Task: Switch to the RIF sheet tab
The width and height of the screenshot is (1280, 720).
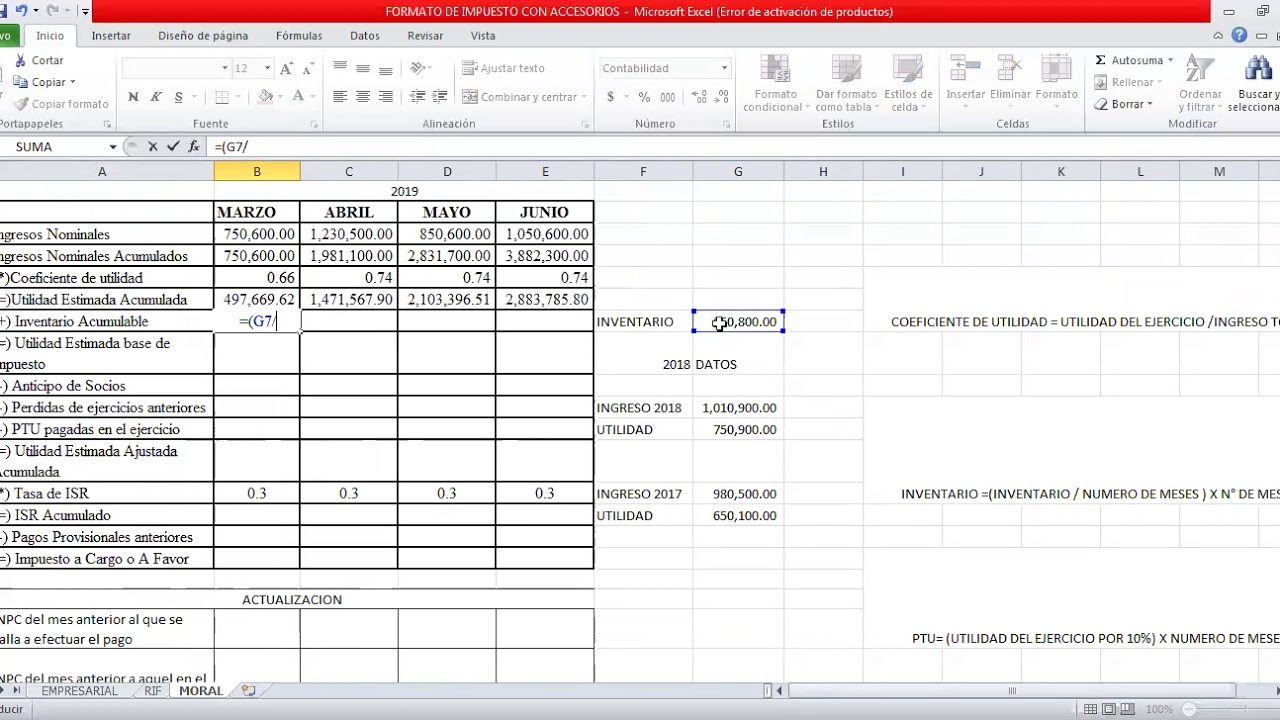Action: point(152,691)
